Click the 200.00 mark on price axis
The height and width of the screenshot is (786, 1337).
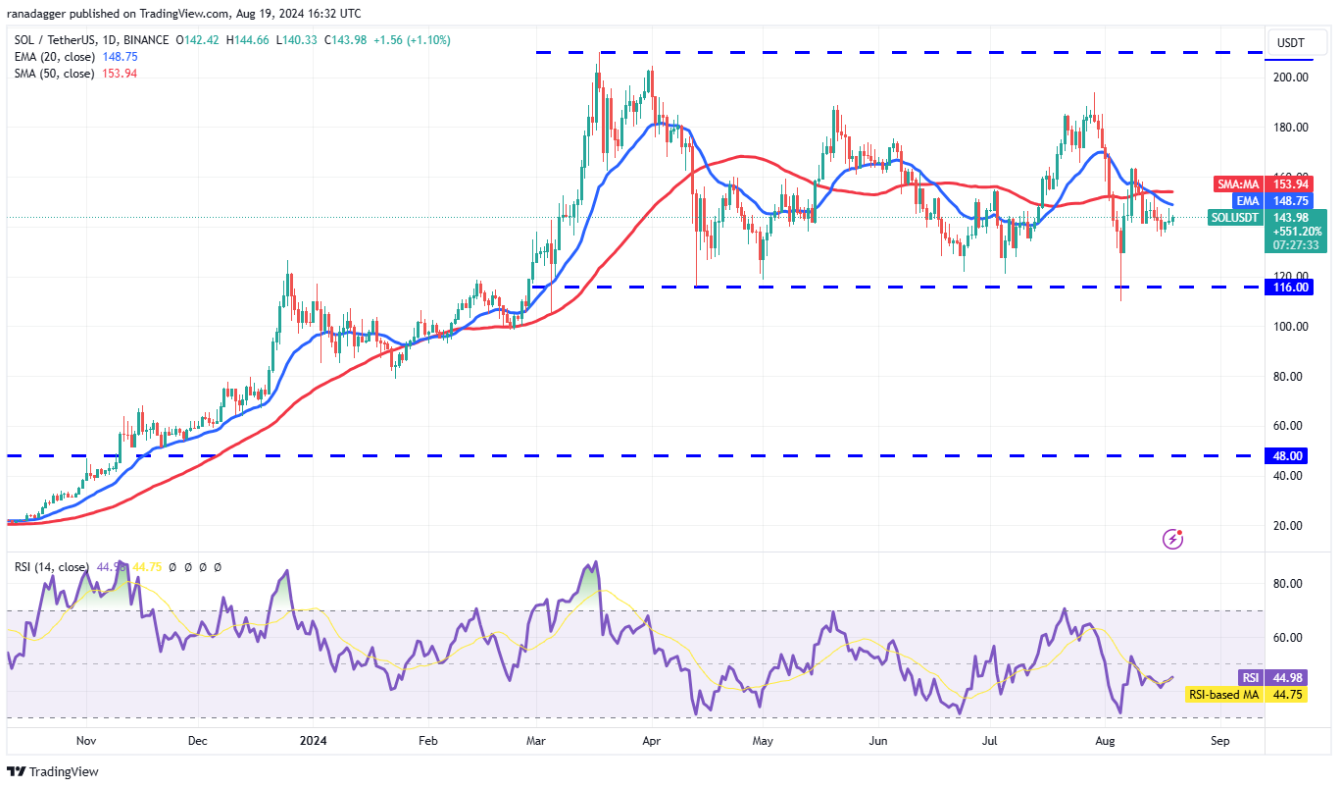pos(1290,77)
